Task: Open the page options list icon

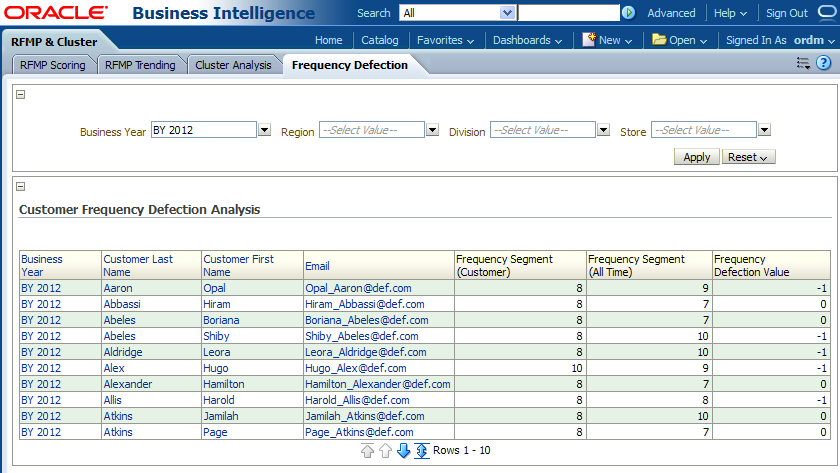Action: [802, 63]
